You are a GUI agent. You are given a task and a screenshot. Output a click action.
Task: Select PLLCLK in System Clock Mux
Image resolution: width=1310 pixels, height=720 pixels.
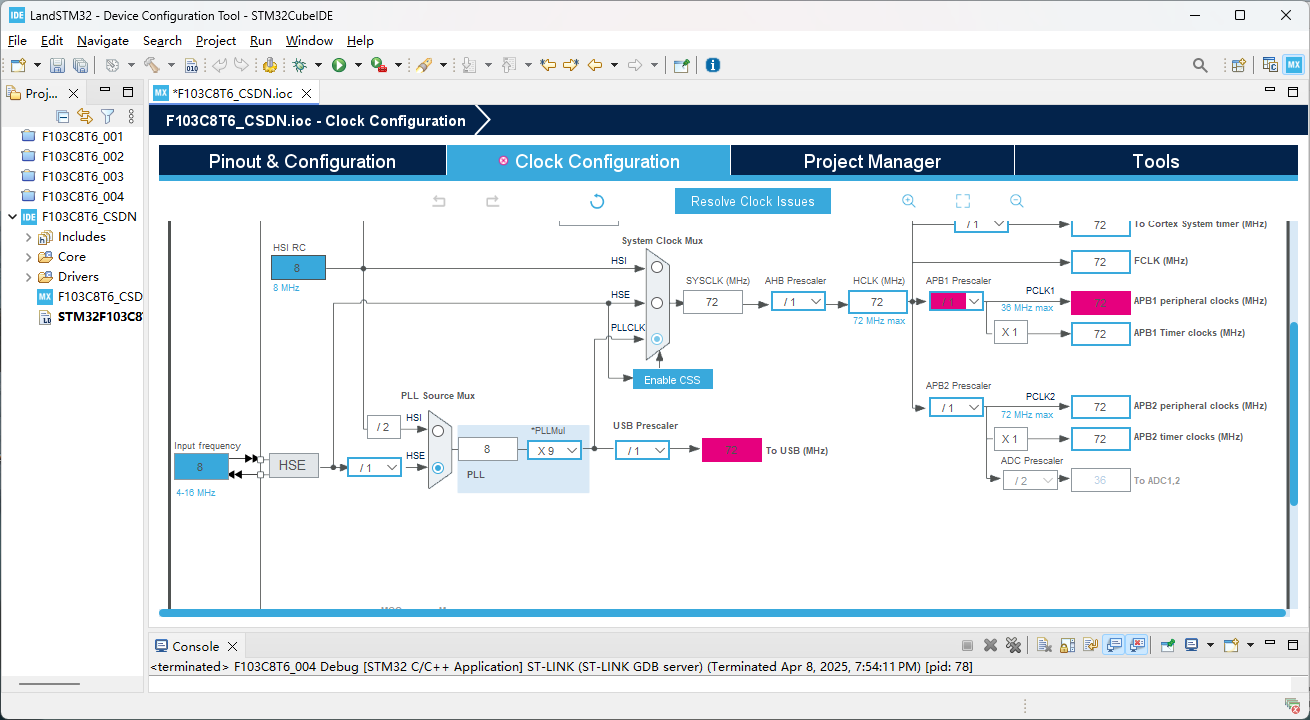[x=656, y=339]
